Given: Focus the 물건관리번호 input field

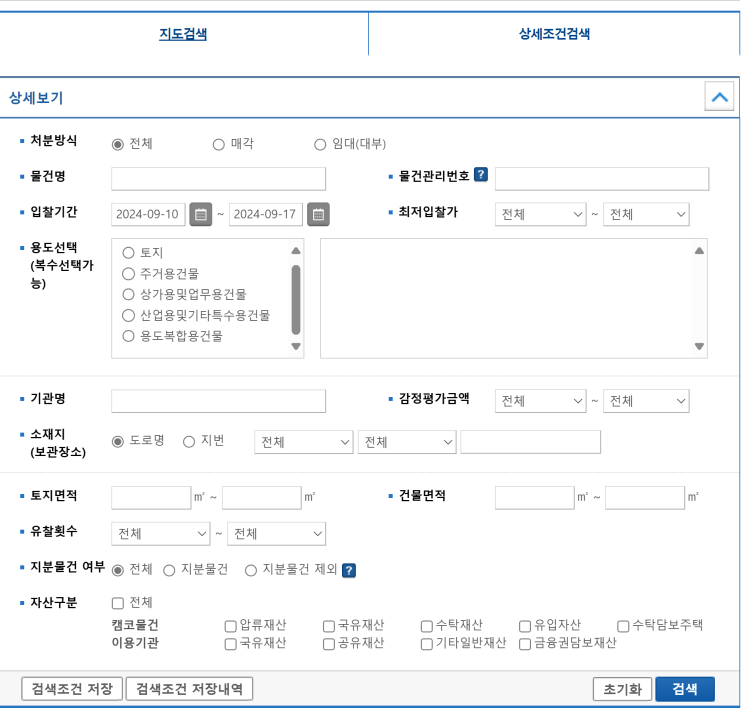Looking at the screenshot, I should click(602, 179).
